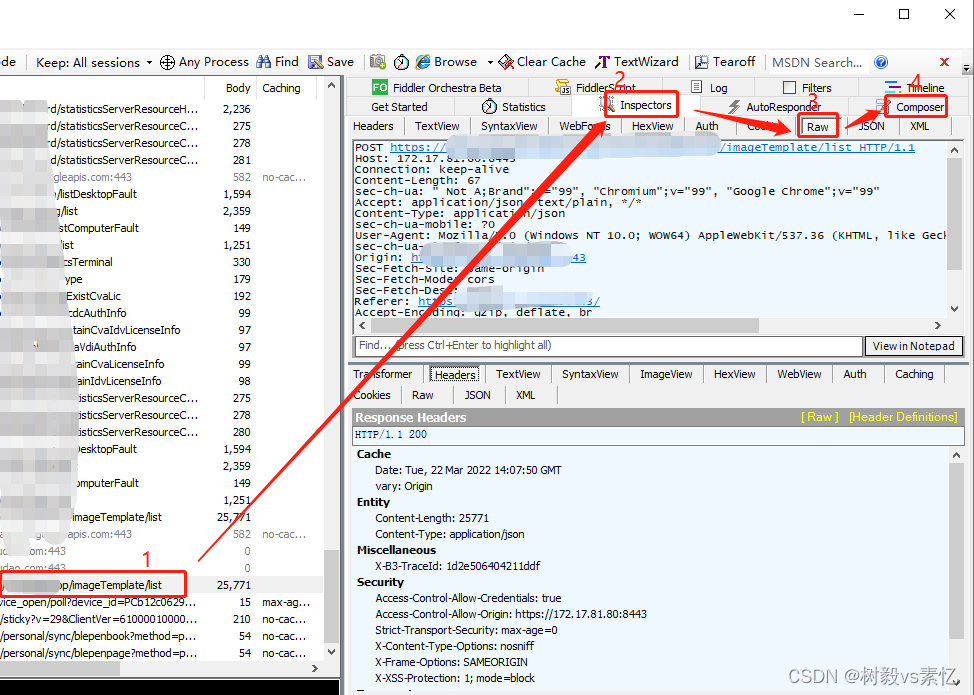Click Content-Type: application/json response header
The image size is (974, 695).
coord(450,534)
